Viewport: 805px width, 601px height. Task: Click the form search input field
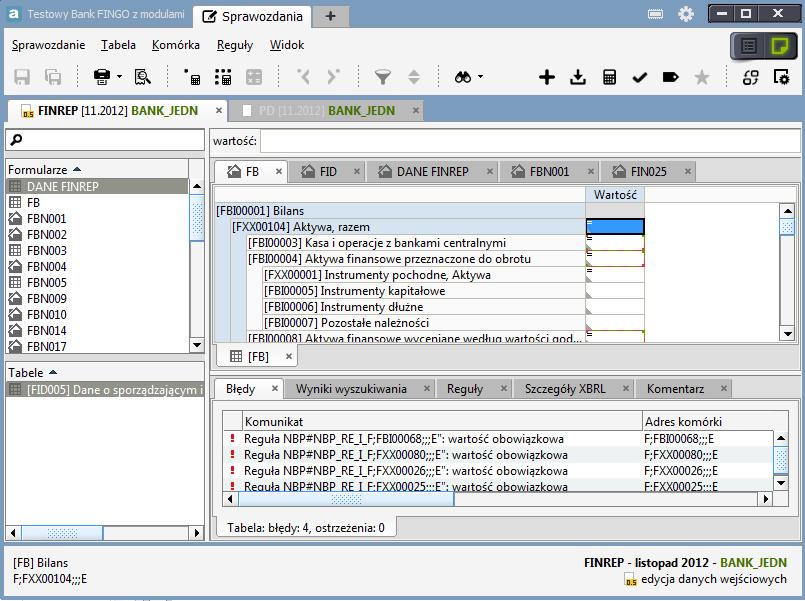(105, 140)
